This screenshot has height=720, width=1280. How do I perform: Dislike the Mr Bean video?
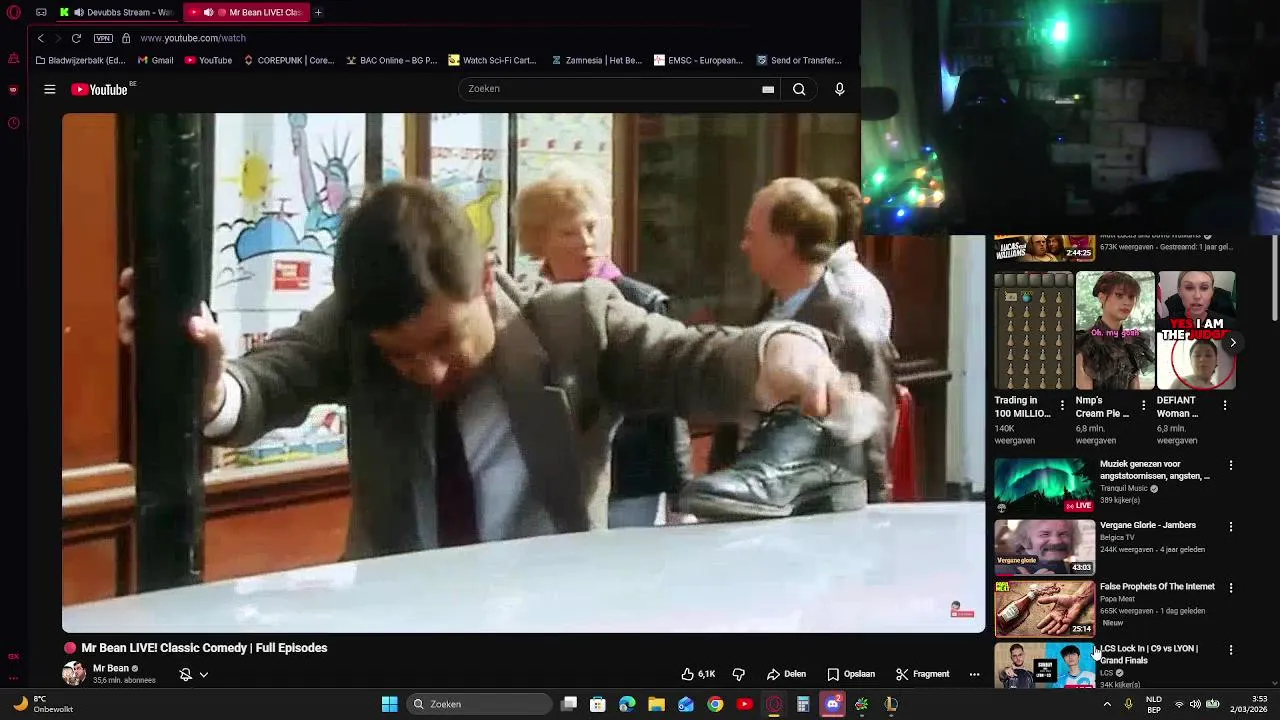coord(739,674)
